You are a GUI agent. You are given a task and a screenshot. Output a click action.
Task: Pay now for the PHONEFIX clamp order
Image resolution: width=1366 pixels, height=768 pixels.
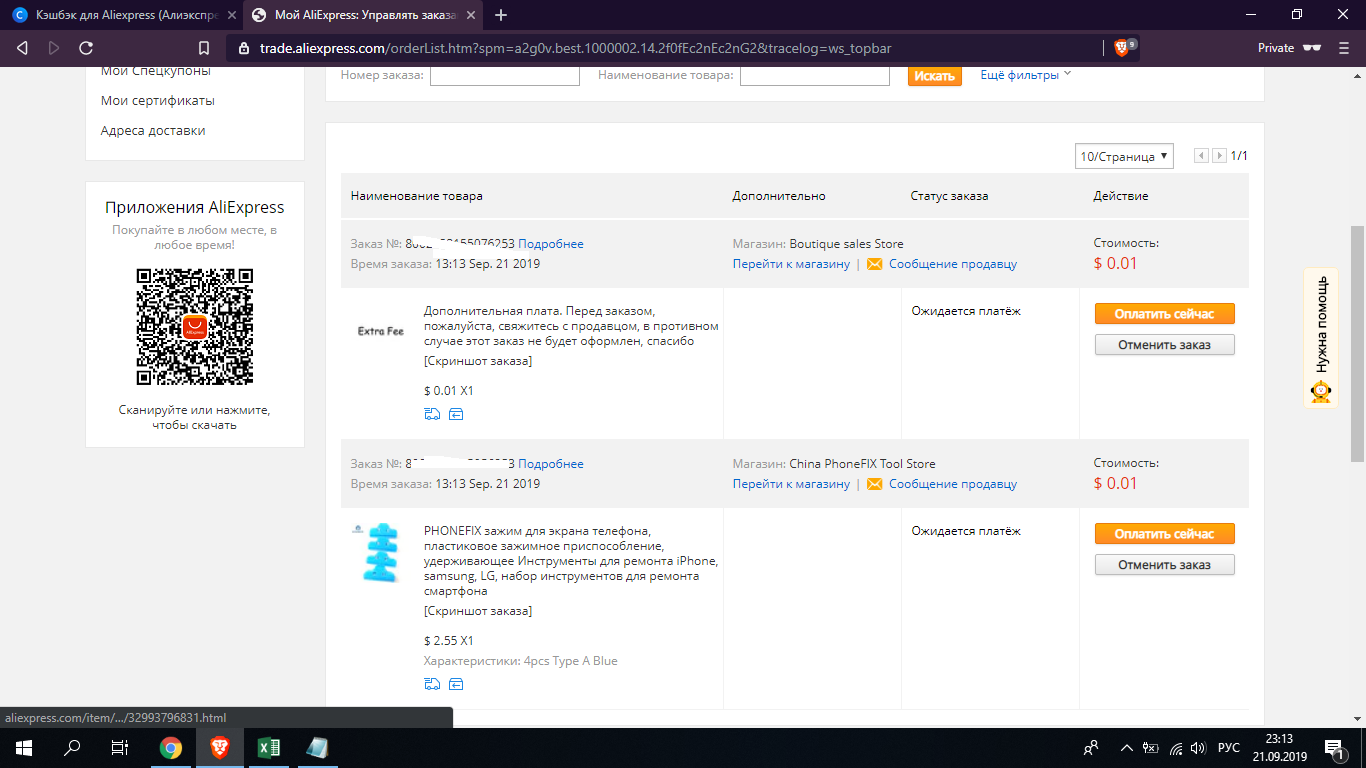point(1165,534)
